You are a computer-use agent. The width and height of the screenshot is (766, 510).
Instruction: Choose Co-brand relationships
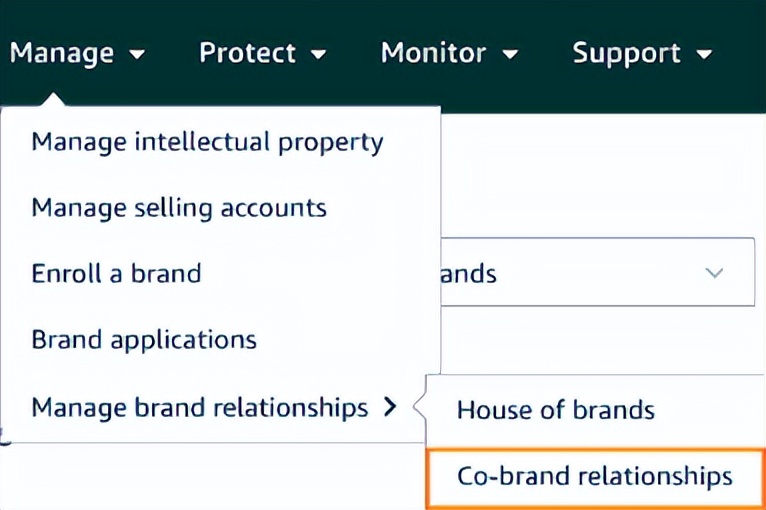point(594,477)
